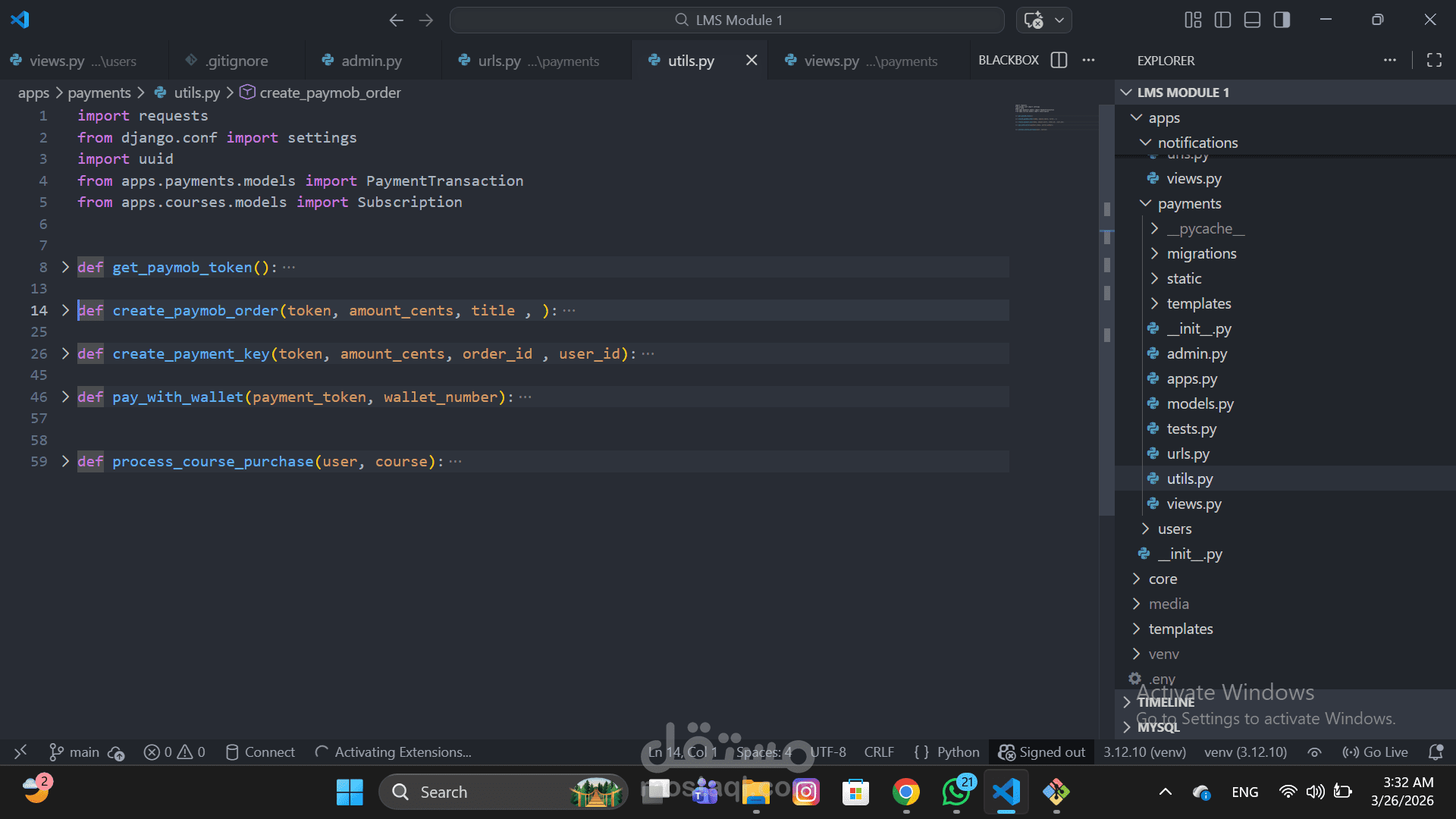Open the Customize Layout icon in title bar

[x=1193, y=20]
